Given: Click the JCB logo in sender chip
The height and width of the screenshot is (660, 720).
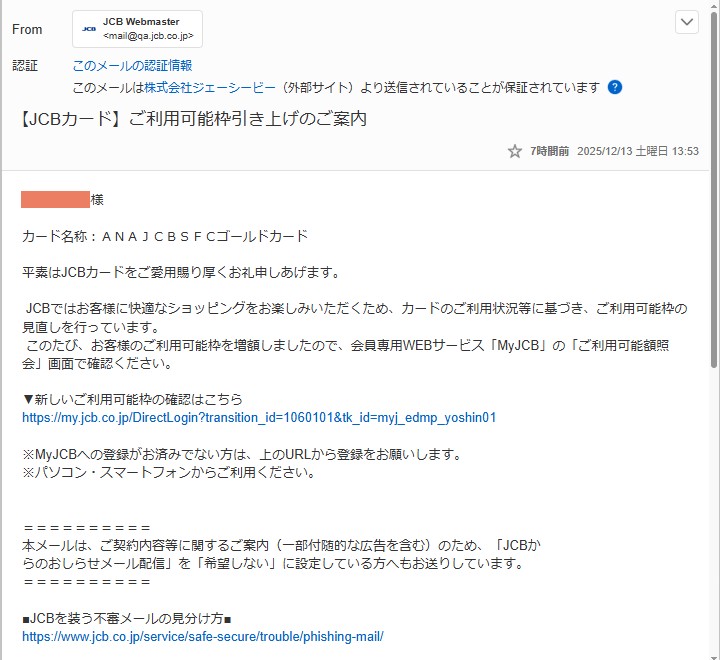Looking at the screenshot, I should coord(89,29).
